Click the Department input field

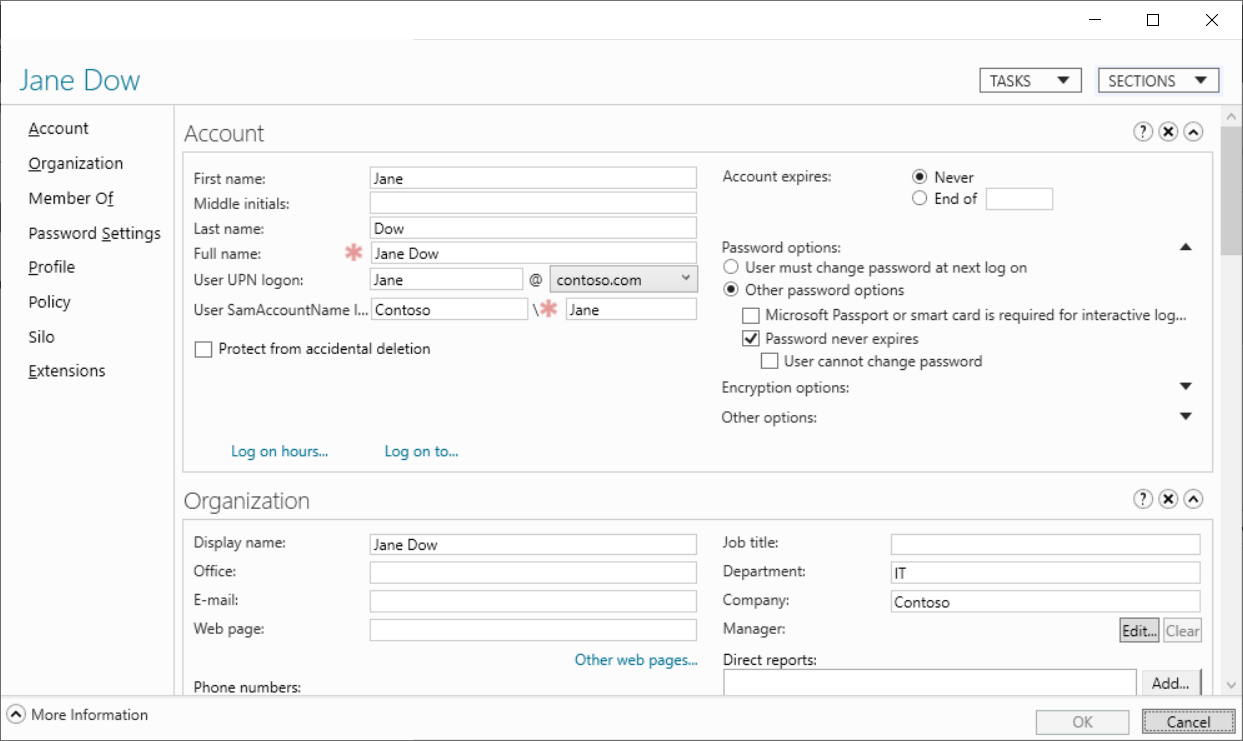(x=1044, y=572)
